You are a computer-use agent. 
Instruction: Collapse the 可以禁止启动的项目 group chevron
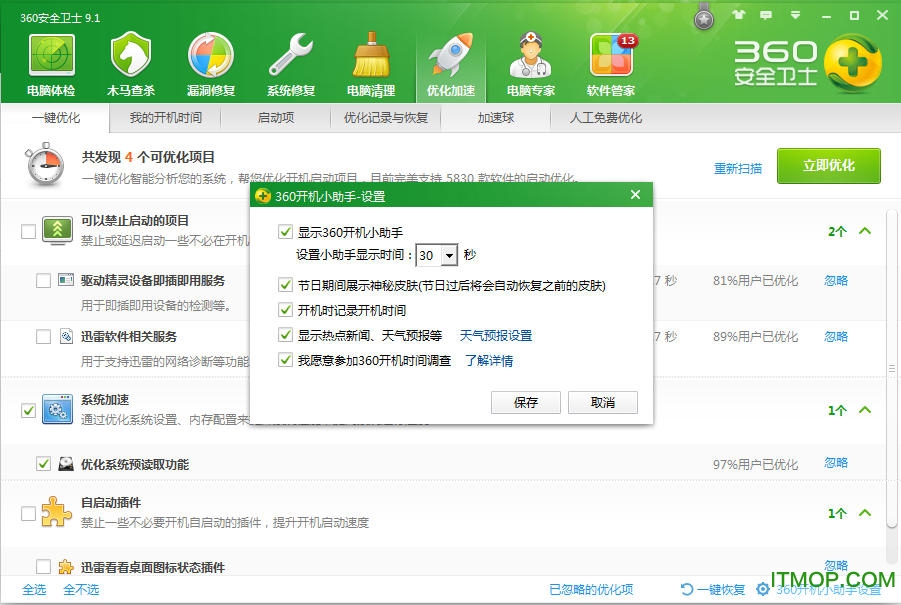(865, 231)
